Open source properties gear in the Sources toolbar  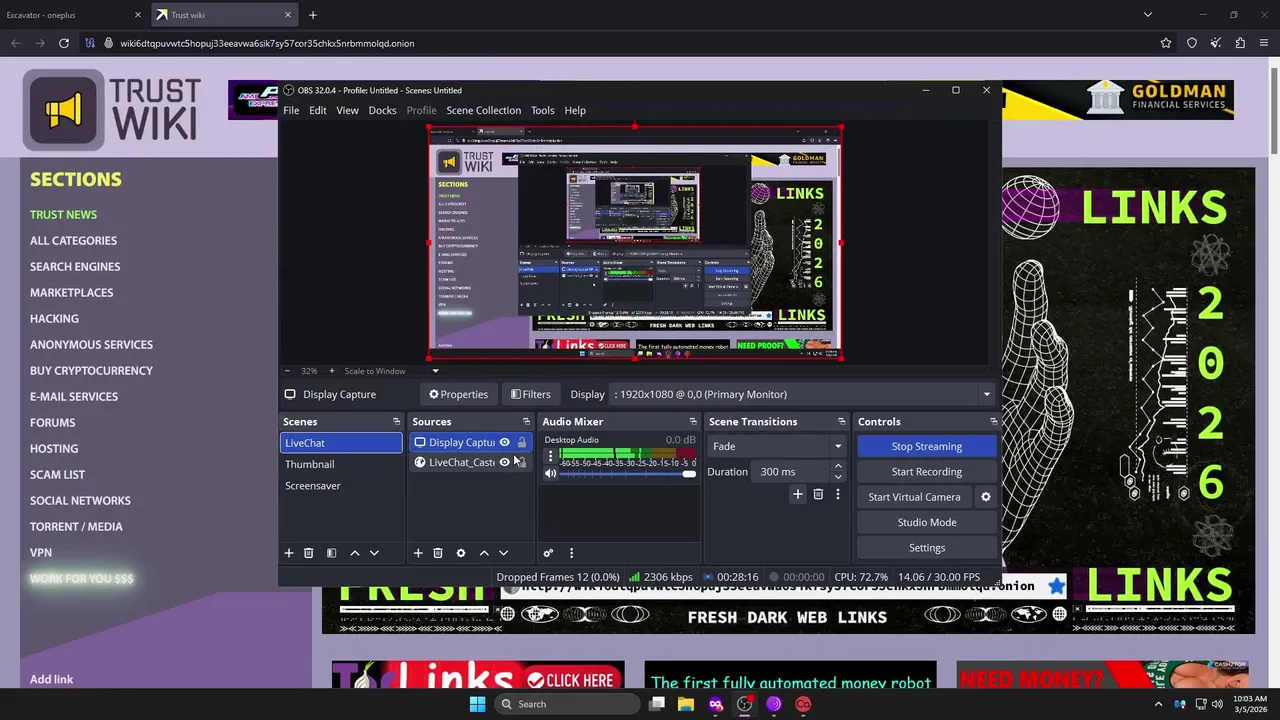(x=461, y=553)
